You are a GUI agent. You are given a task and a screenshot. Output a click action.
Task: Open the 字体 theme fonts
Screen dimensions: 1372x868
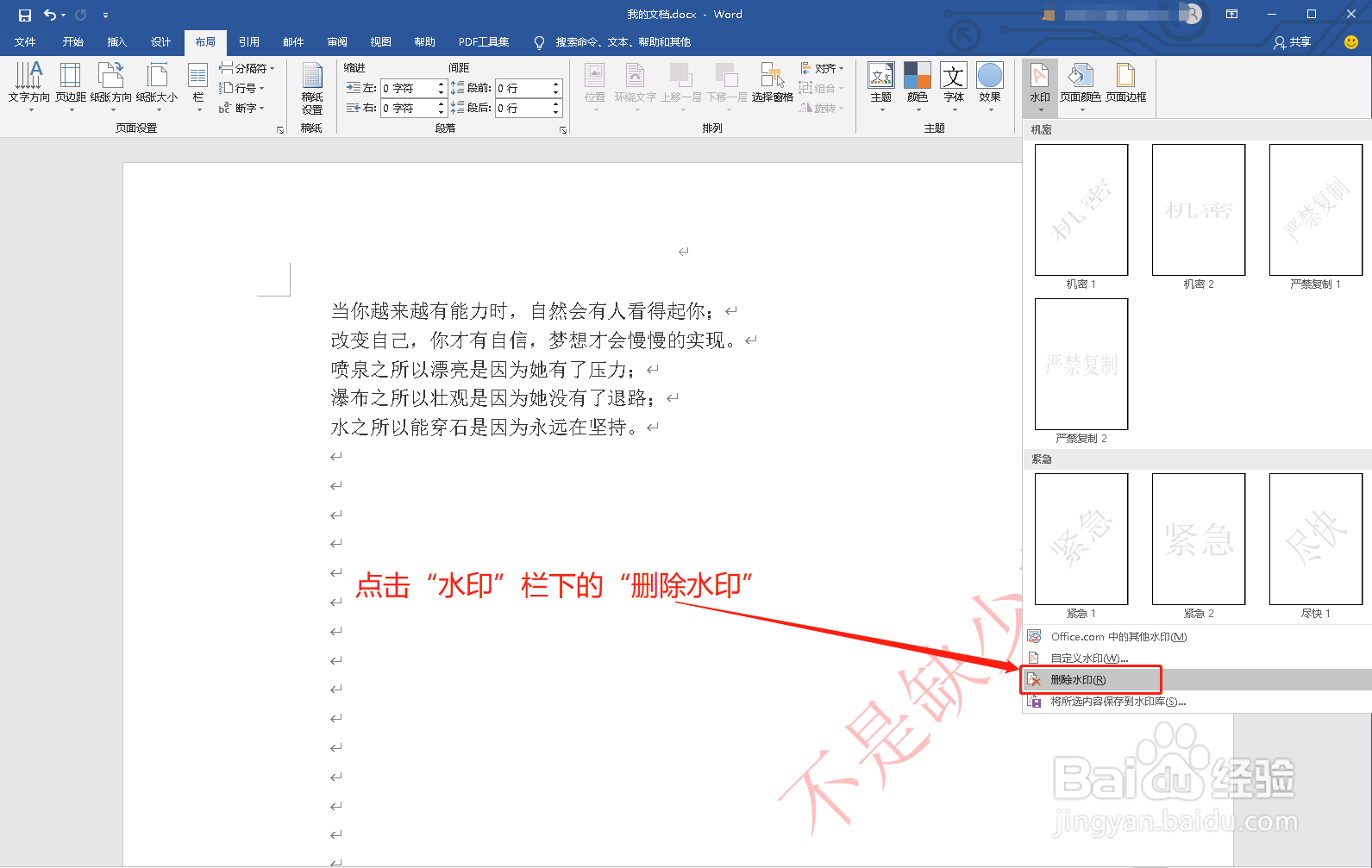click(954, 87)
